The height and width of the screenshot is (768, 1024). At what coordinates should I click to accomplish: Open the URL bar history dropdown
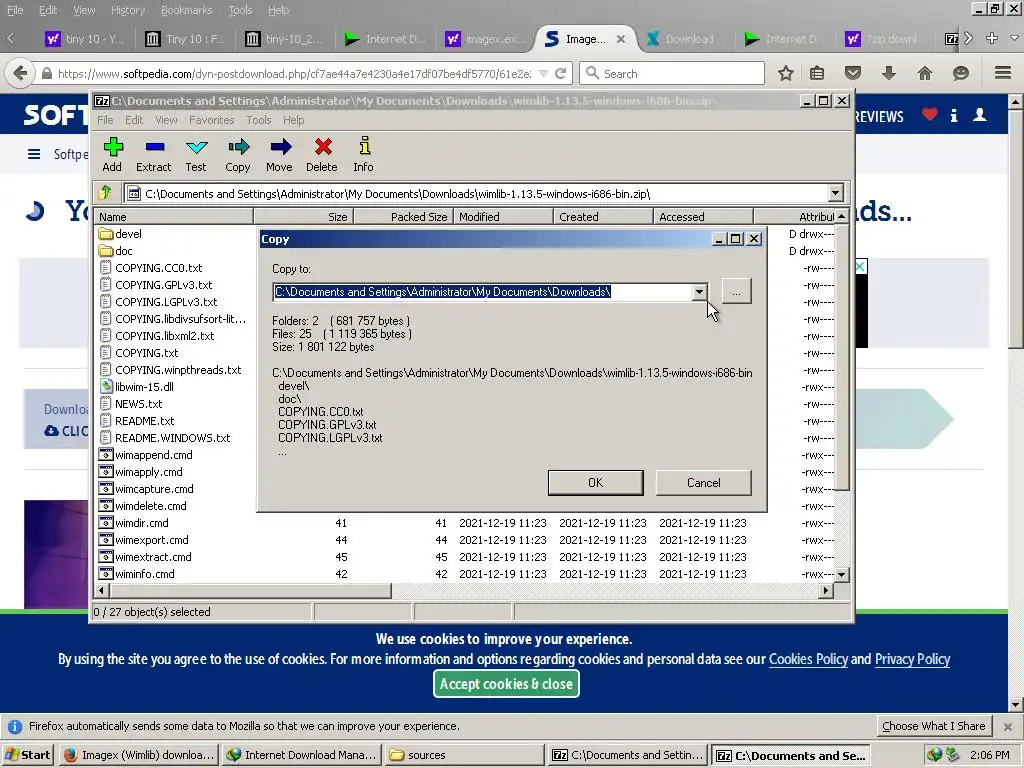point(543,74)
